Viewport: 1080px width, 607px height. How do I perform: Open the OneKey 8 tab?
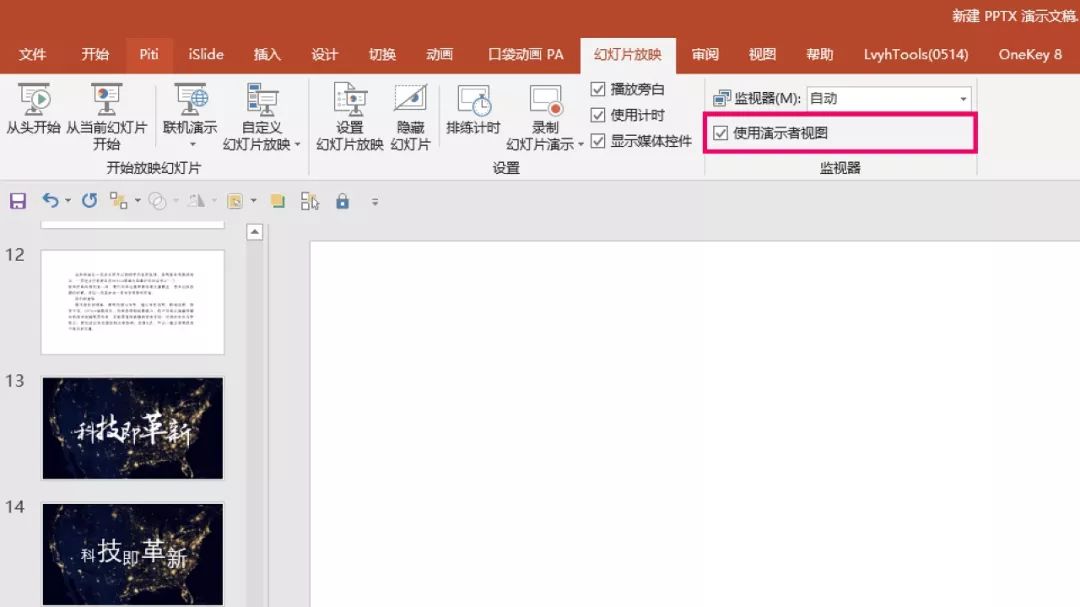[x=1030, y=54]
